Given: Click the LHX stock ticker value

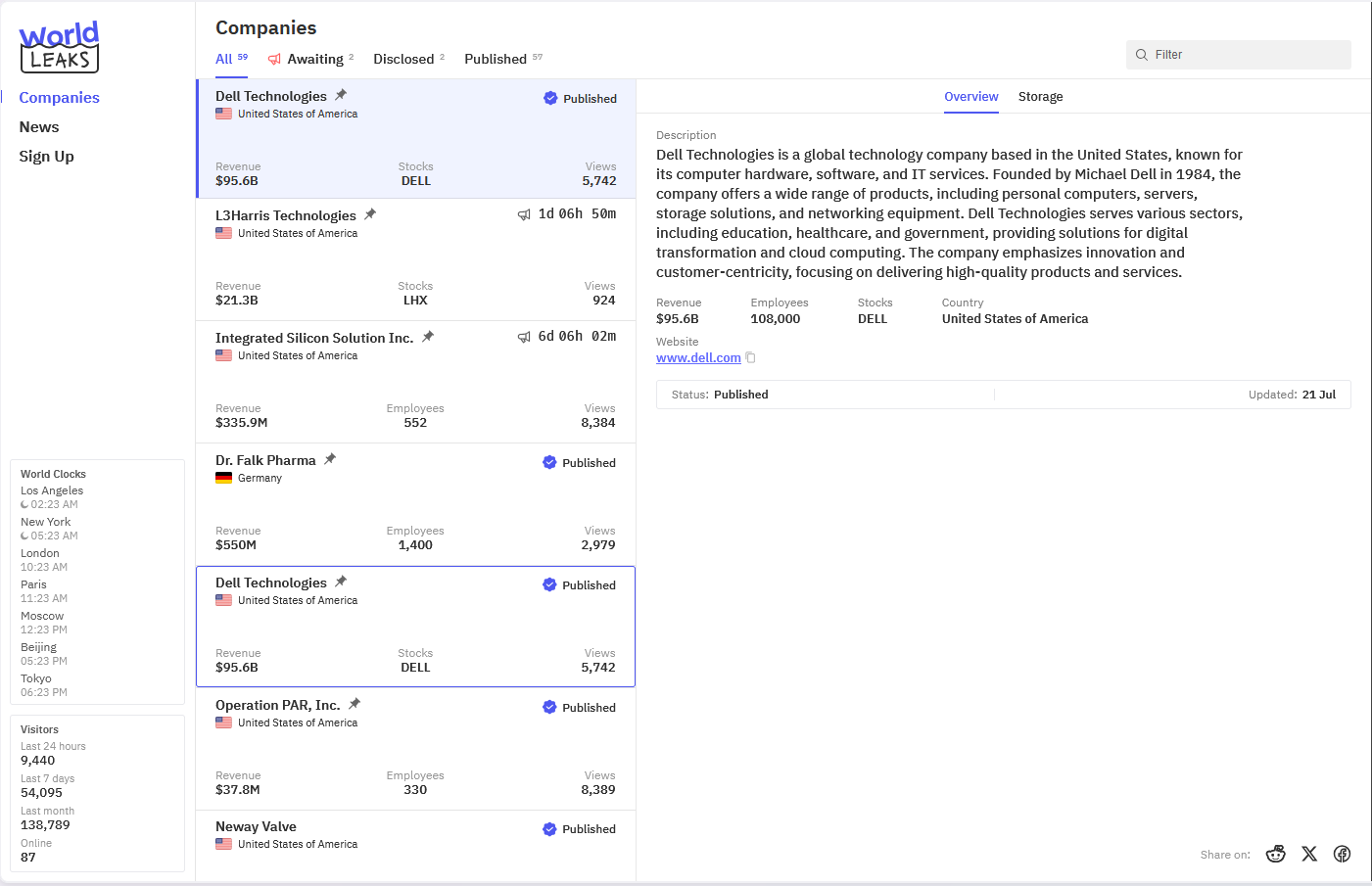Looking at the screenshot, I should [415, 301].
